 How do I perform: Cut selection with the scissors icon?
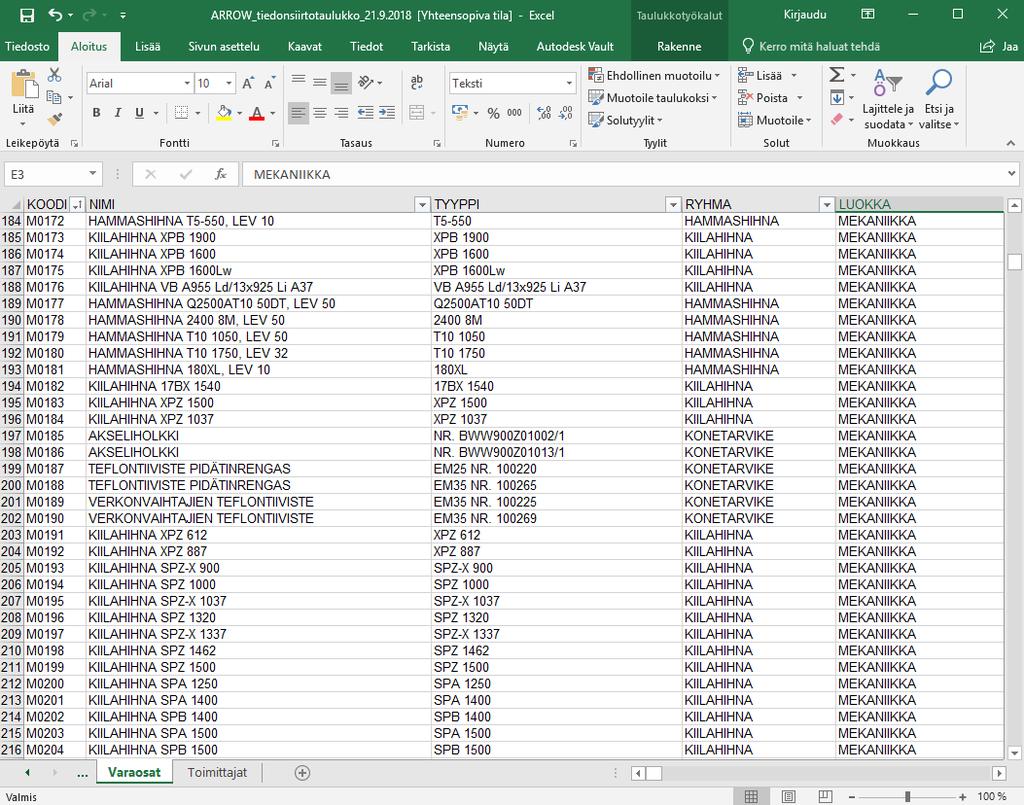pyautogui.click(x=54, y=75)
